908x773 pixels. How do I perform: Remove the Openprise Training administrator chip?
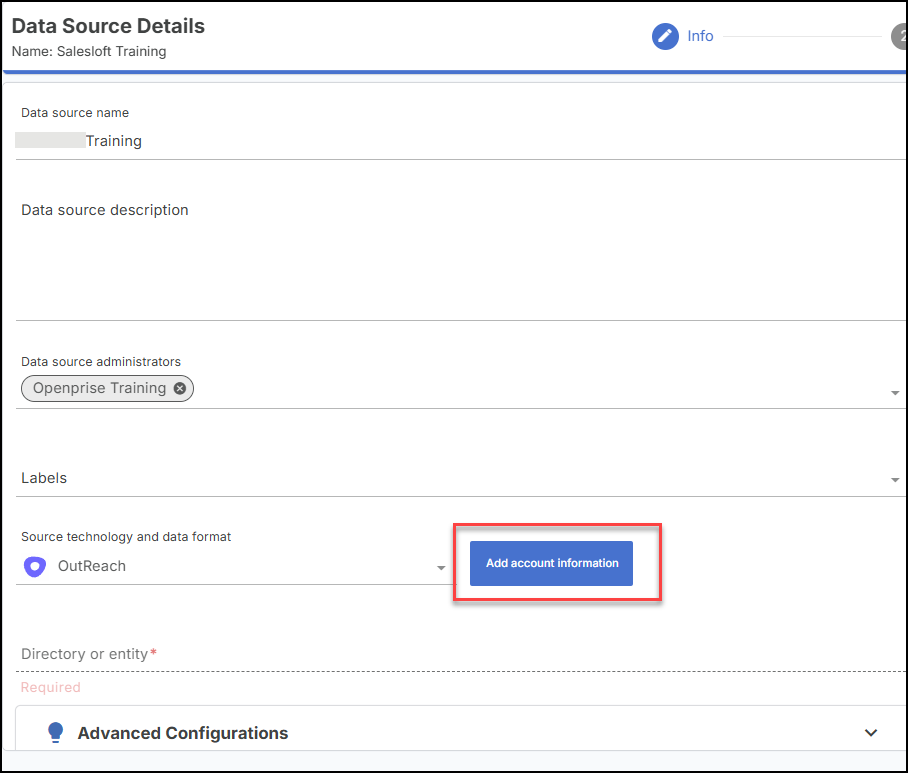pyautogui.click(x=180, y=388)
